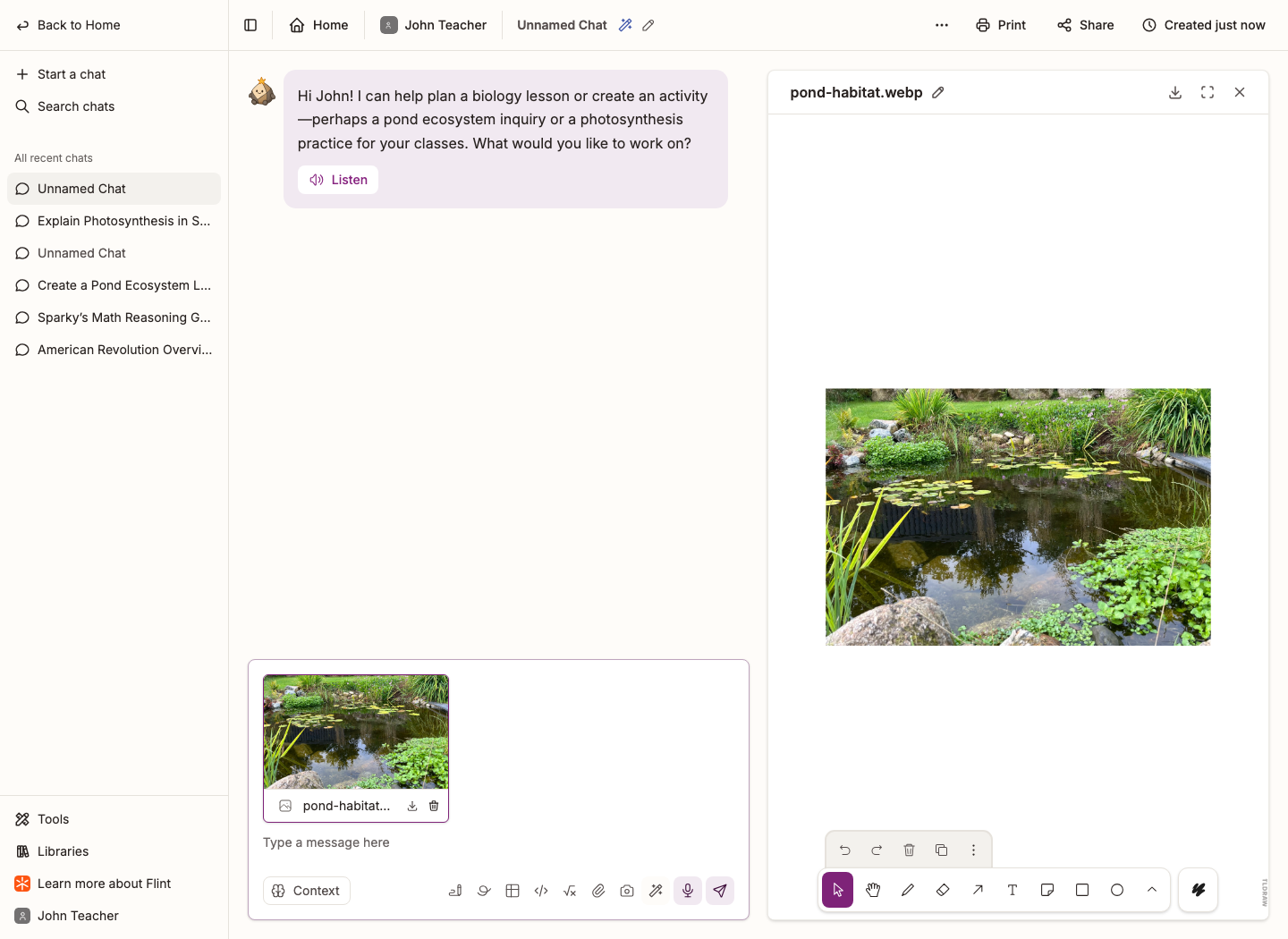Send the message with paper plane button
1288x939 pixels.
tap(720, 891)
